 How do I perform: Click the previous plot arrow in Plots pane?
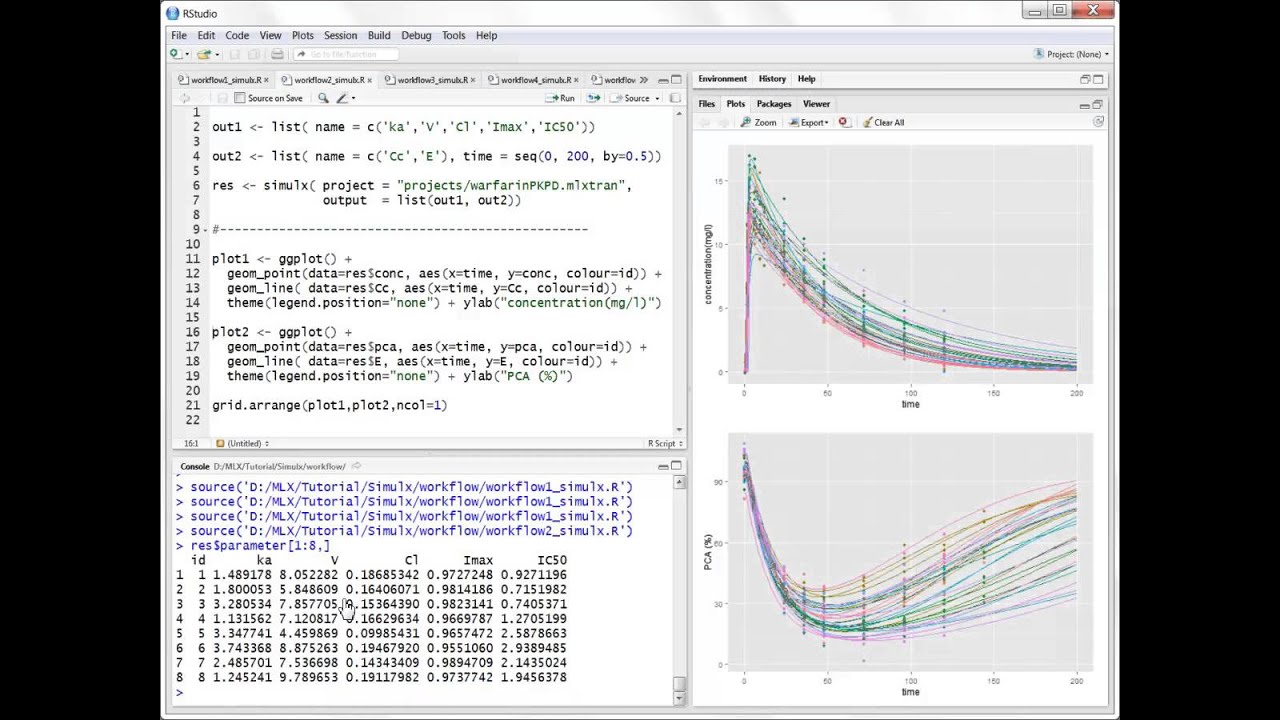704,122
